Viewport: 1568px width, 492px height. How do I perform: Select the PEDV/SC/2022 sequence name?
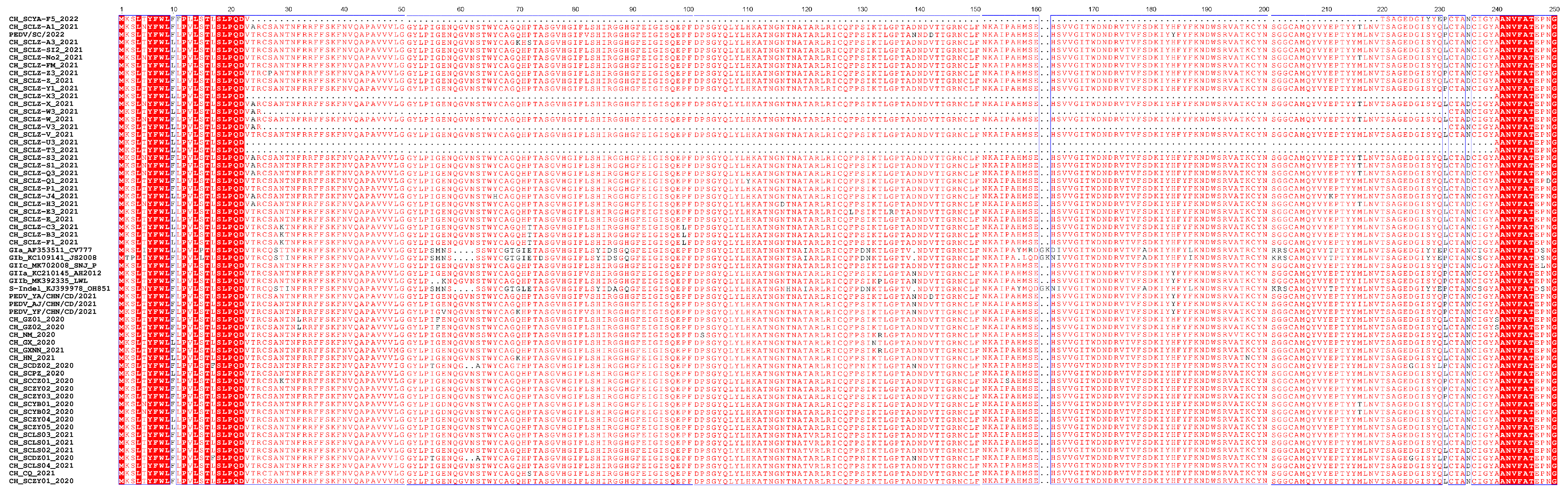pos(36,35)
